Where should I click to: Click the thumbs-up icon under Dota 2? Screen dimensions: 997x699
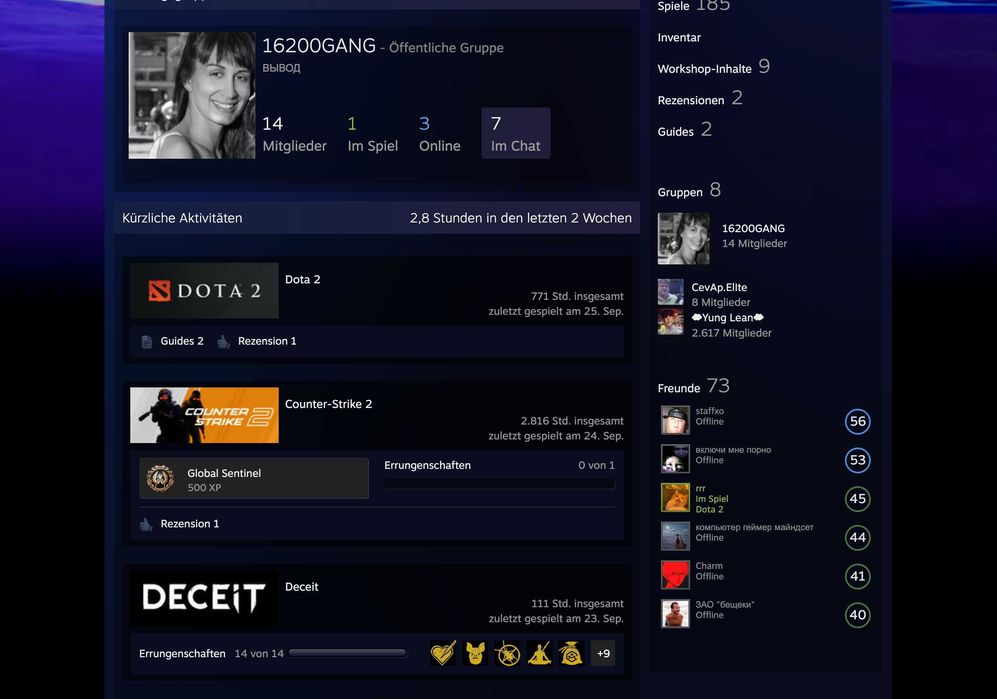tap(223, 342)
